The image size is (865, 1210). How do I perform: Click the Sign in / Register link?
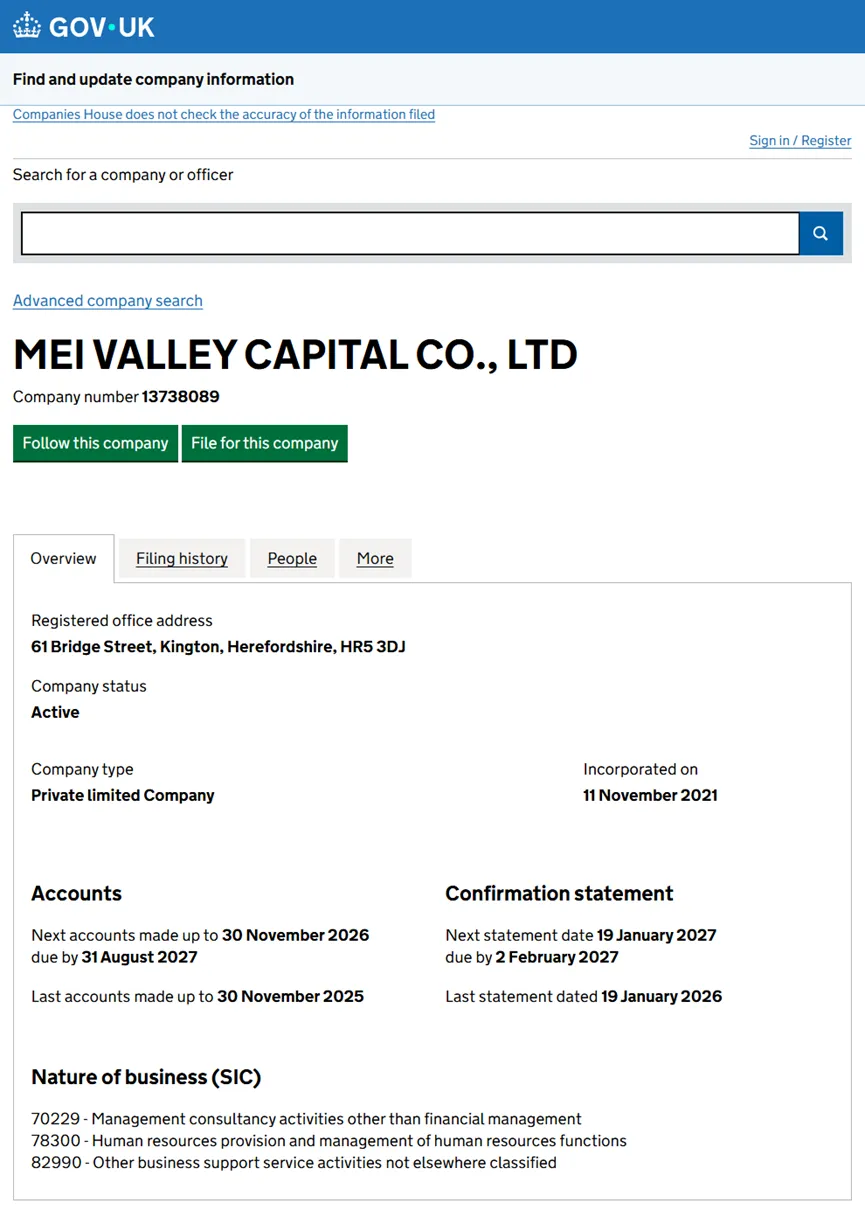[x=800, y=140]
